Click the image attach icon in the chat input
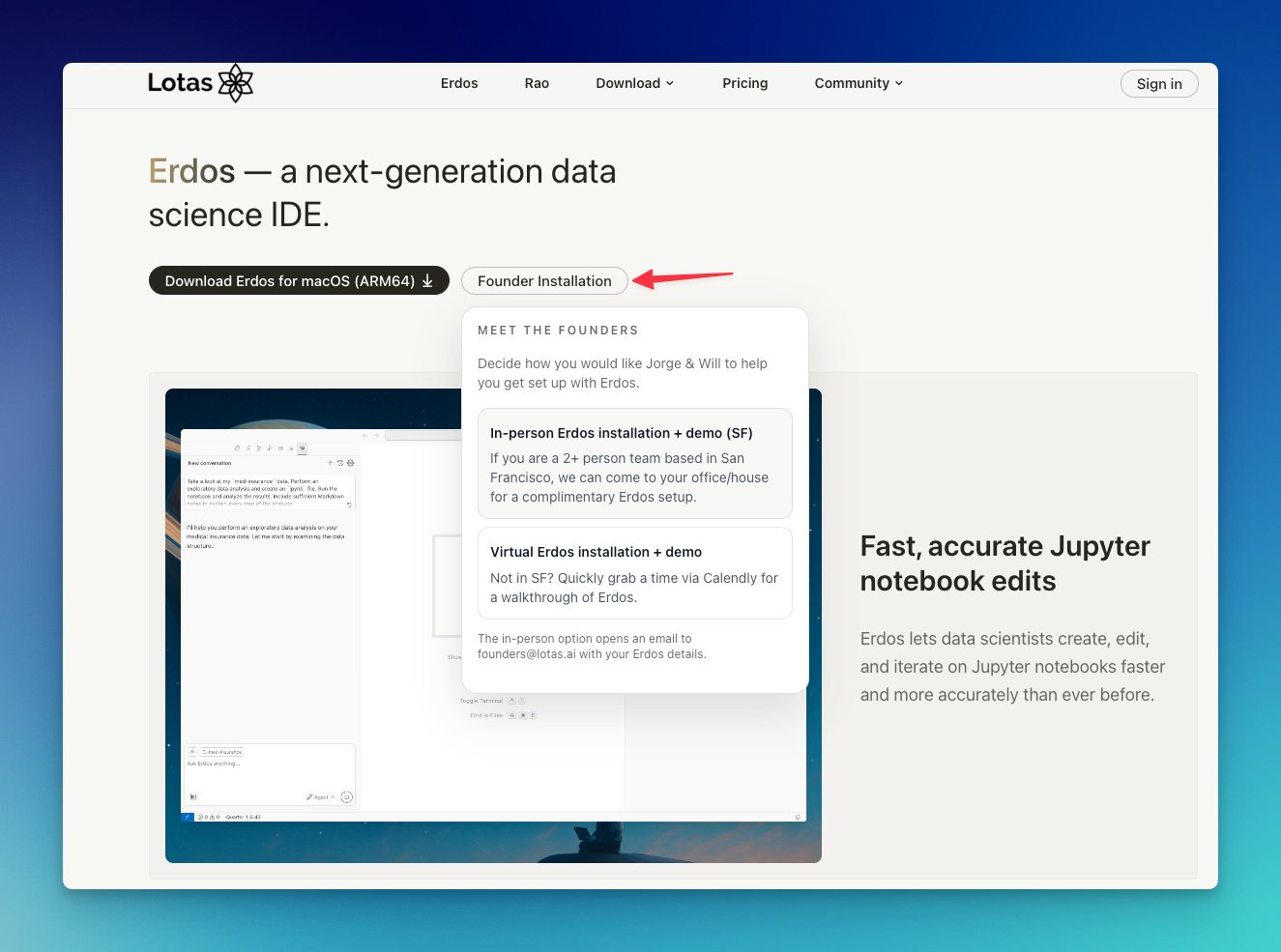This screenshot has width=1281, height=952. [193, 796]
